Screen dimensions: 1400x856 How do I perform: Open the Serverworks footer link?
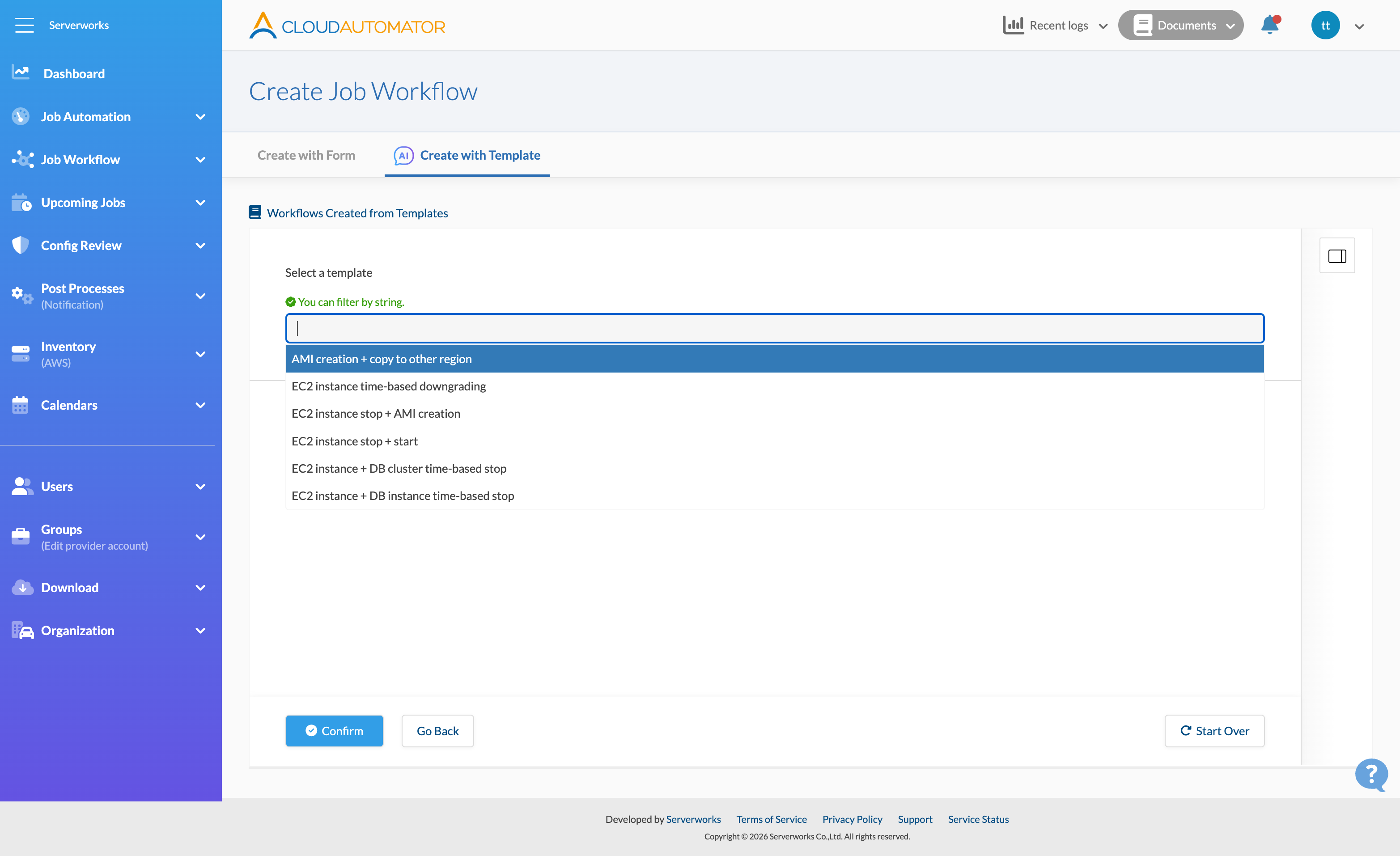click(x=693, y=819)
